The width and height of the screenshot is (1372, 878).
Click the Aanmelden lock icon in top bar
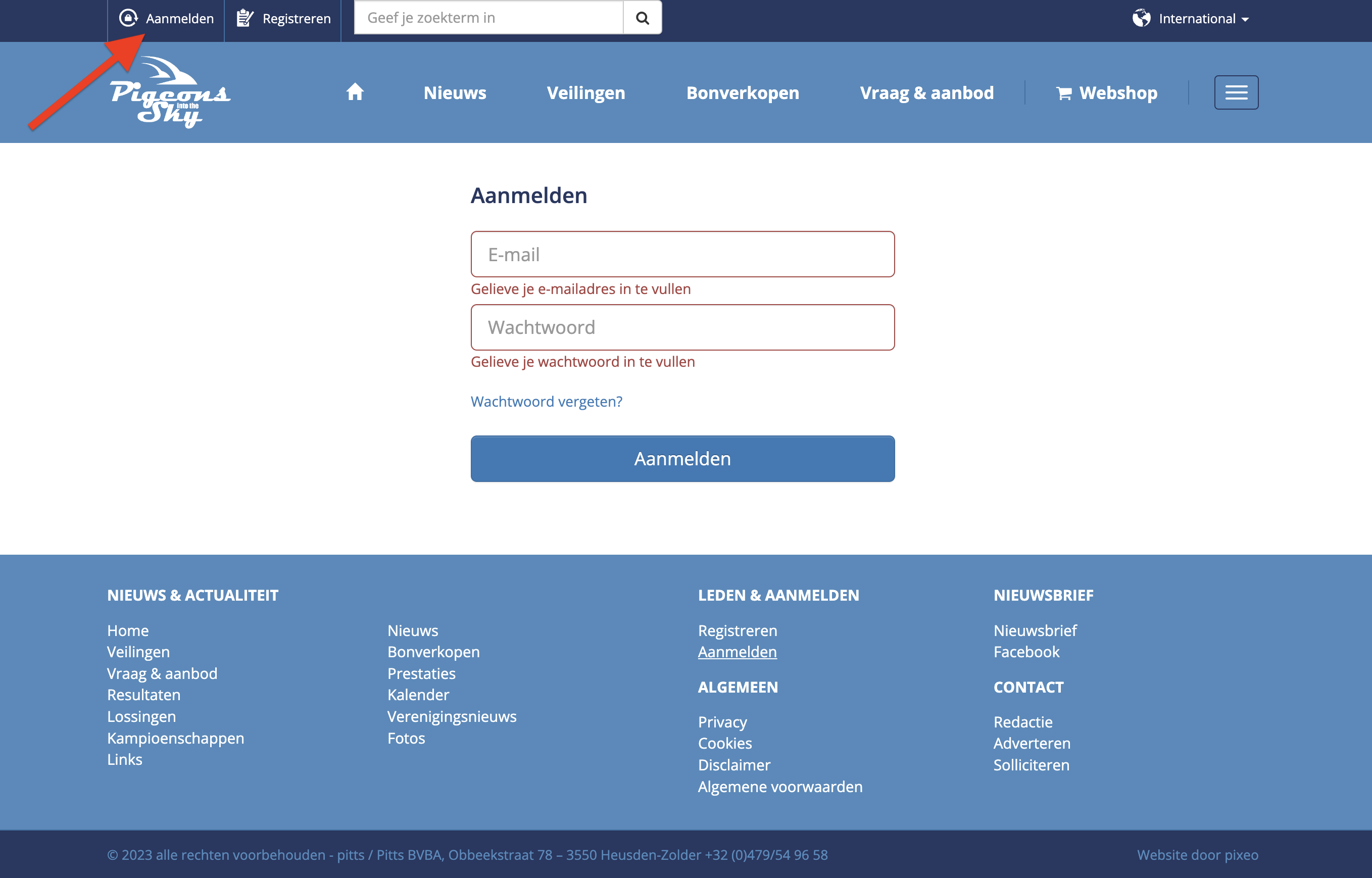point(128,18)
